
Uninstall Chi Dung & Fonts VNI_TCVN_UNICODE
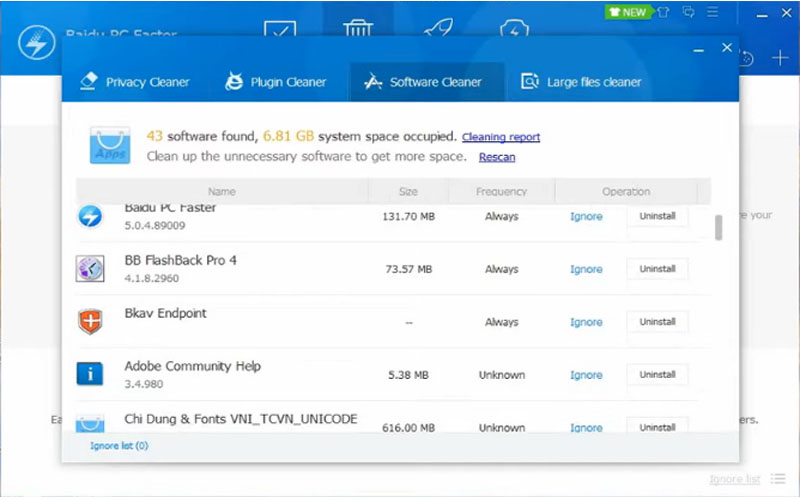pyautogui.click(x=657, y=427)
